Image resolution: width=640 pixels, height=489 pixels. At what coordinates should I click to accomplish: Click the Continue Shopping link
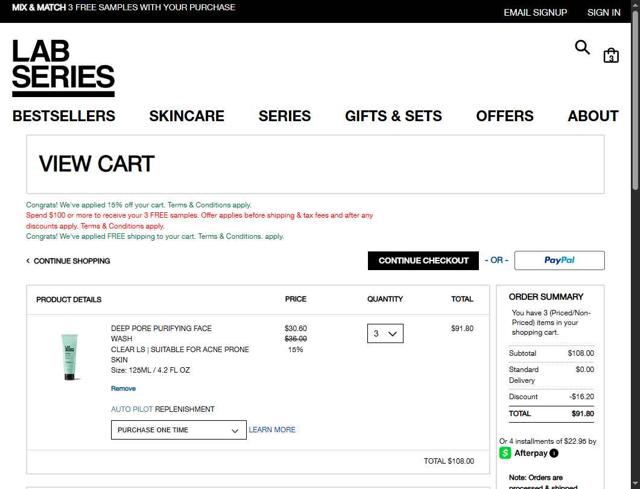[71, 261]
